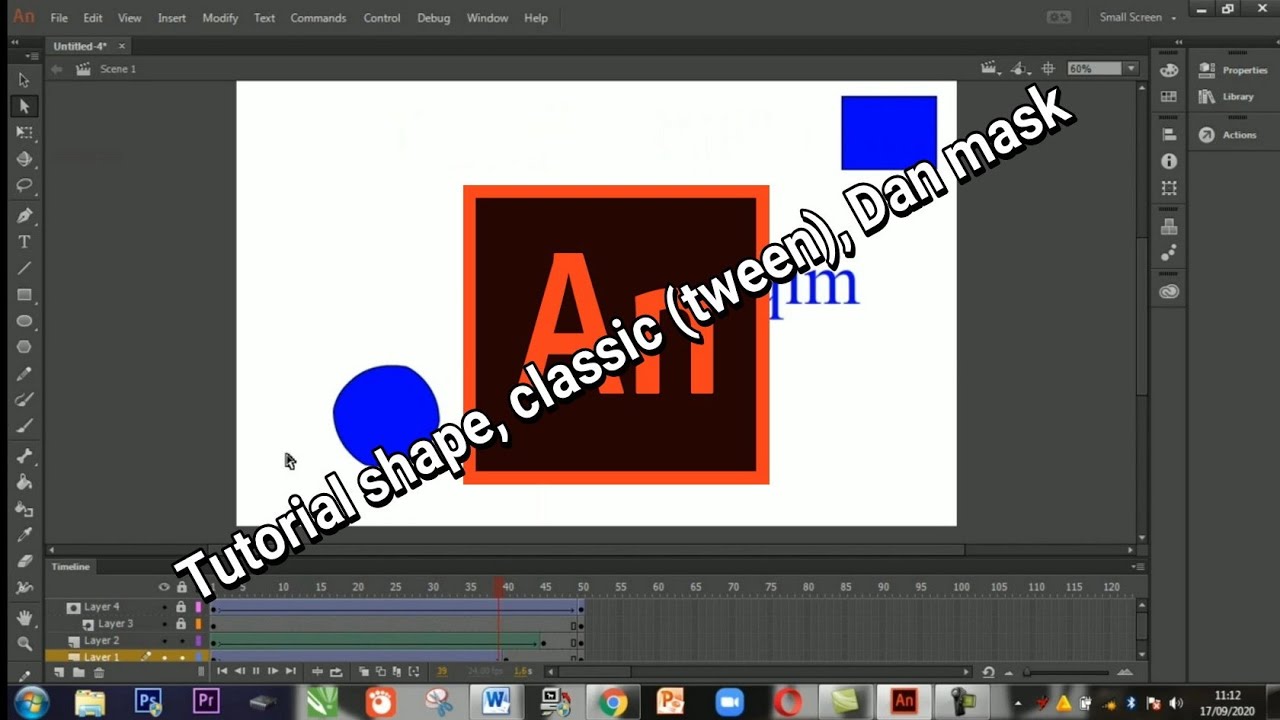
Task: Open the Actions panel
Action: (1228, 135)
